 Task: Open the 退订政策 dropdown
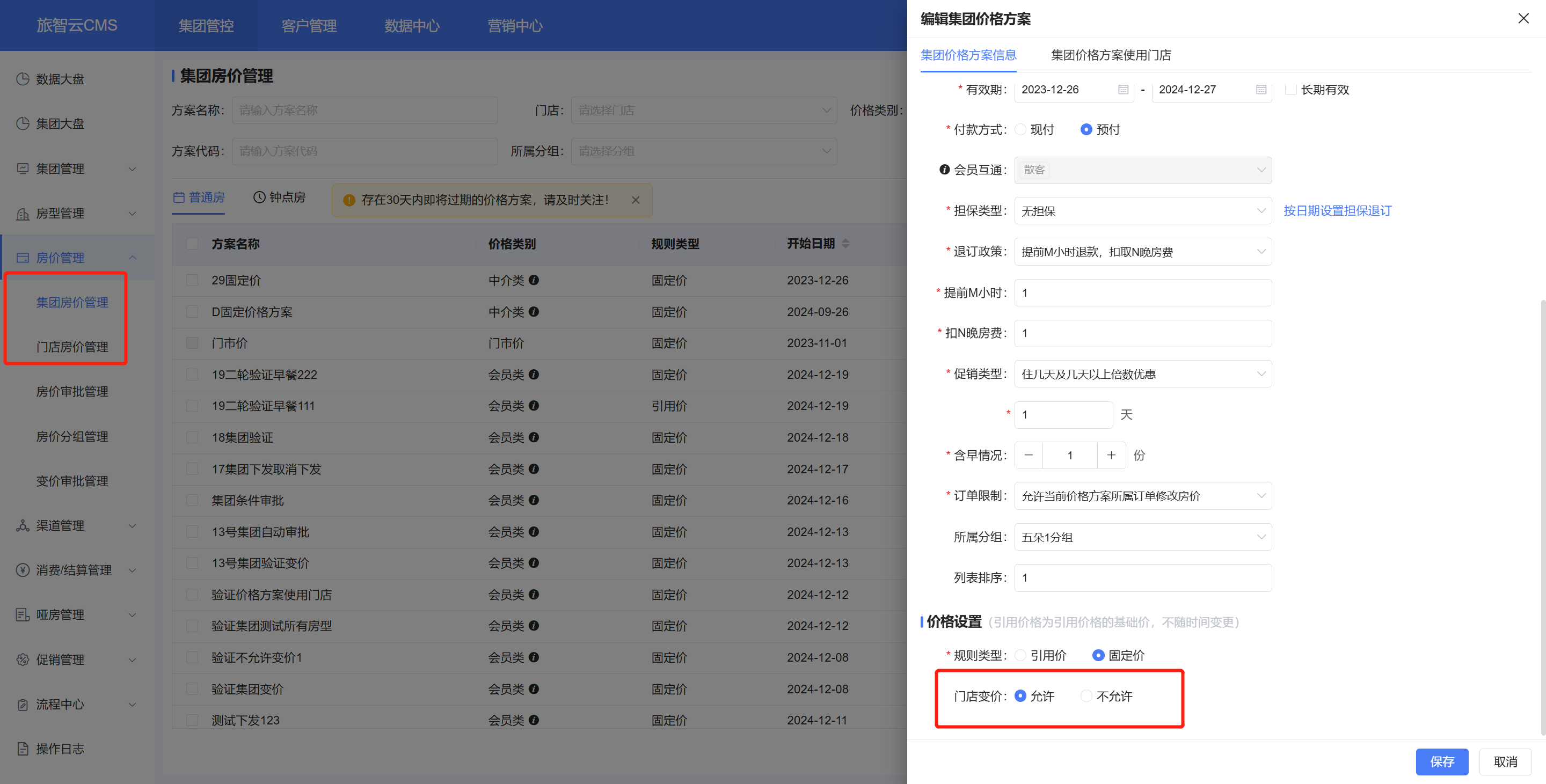pos(1143,252)
